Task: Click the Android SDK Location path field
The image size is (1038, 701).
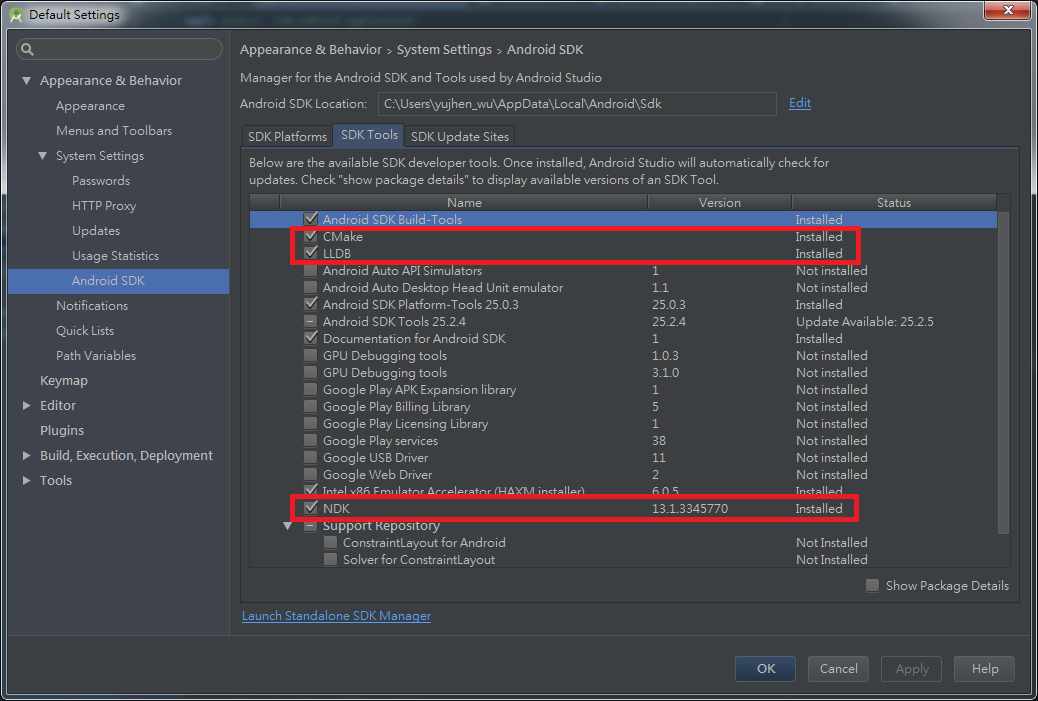Action: [x=577, y=104]
